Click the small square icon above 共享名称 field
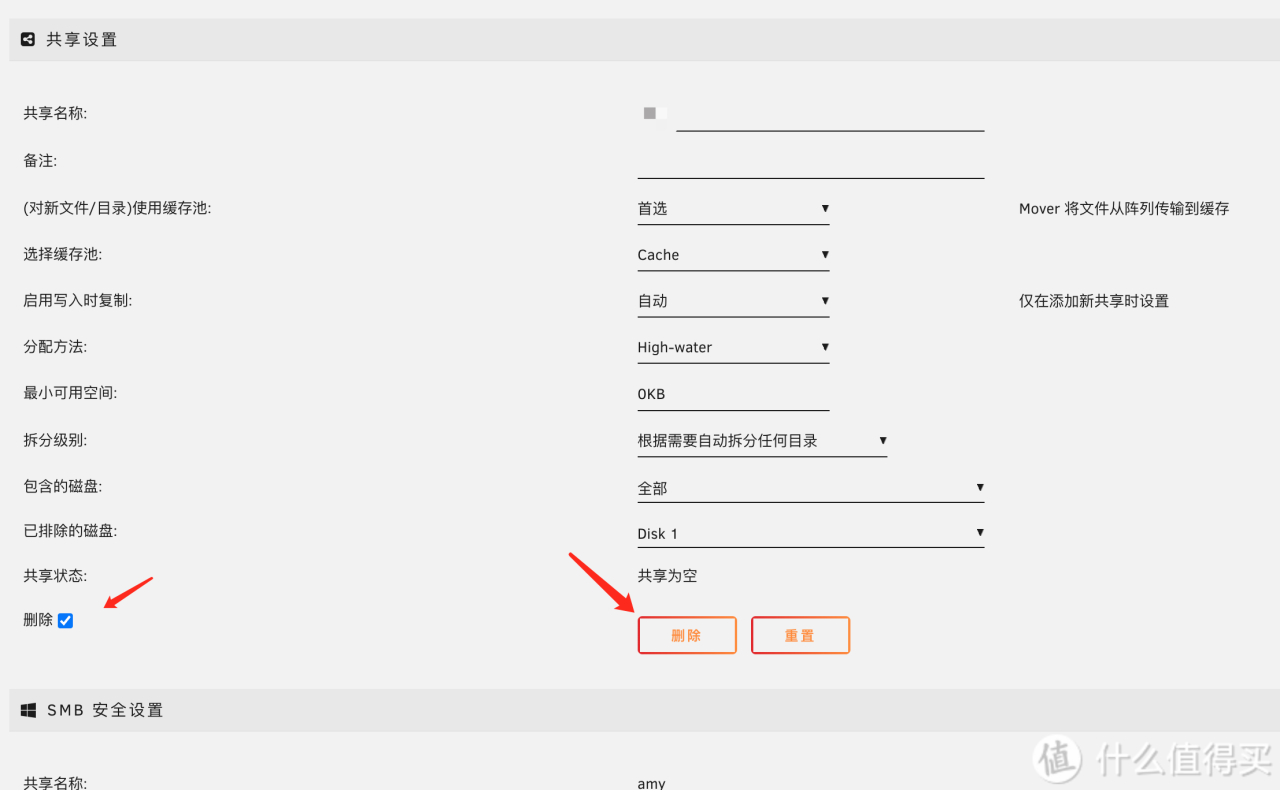Viewport: 1280px width, 790px height. click(x=650, y=113)
